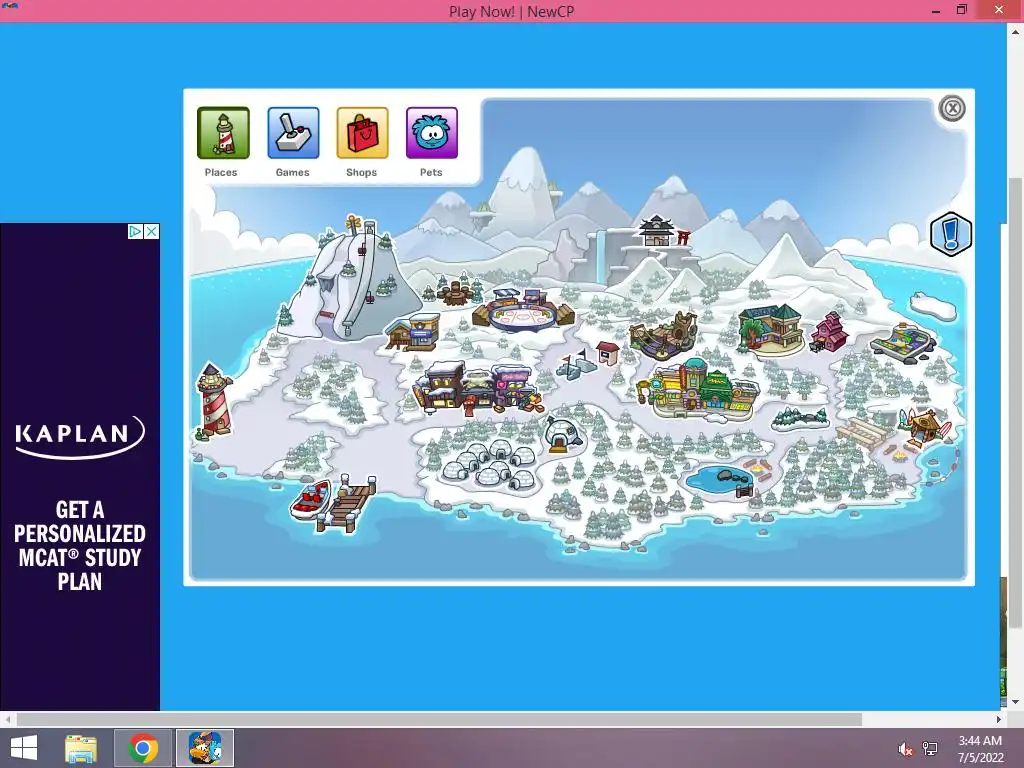Click the muted volume tray icon

[905, 749]
